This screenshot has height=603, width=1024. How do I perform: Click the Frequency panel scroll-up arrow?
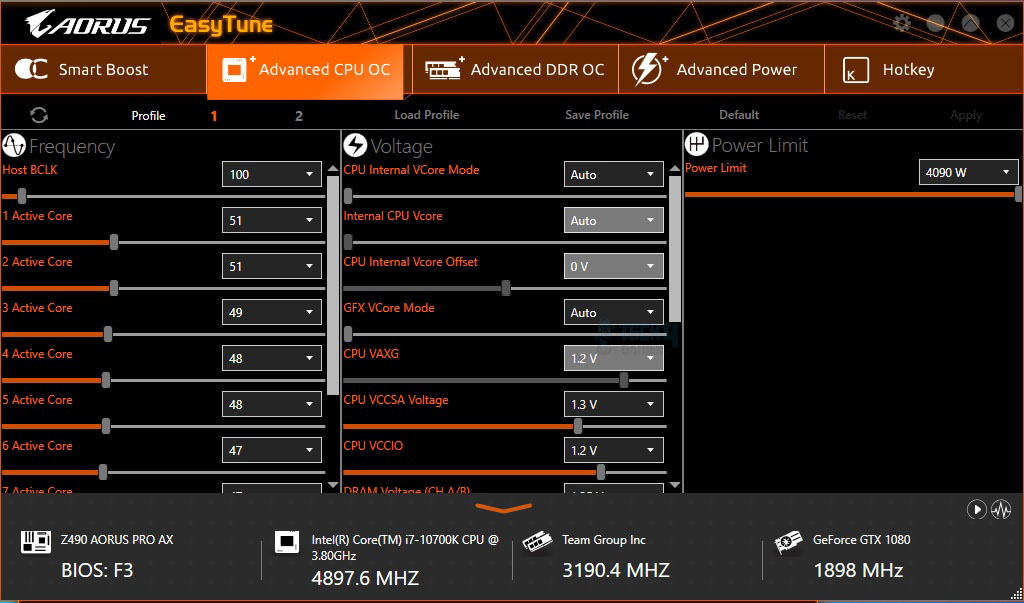[333, 169]
